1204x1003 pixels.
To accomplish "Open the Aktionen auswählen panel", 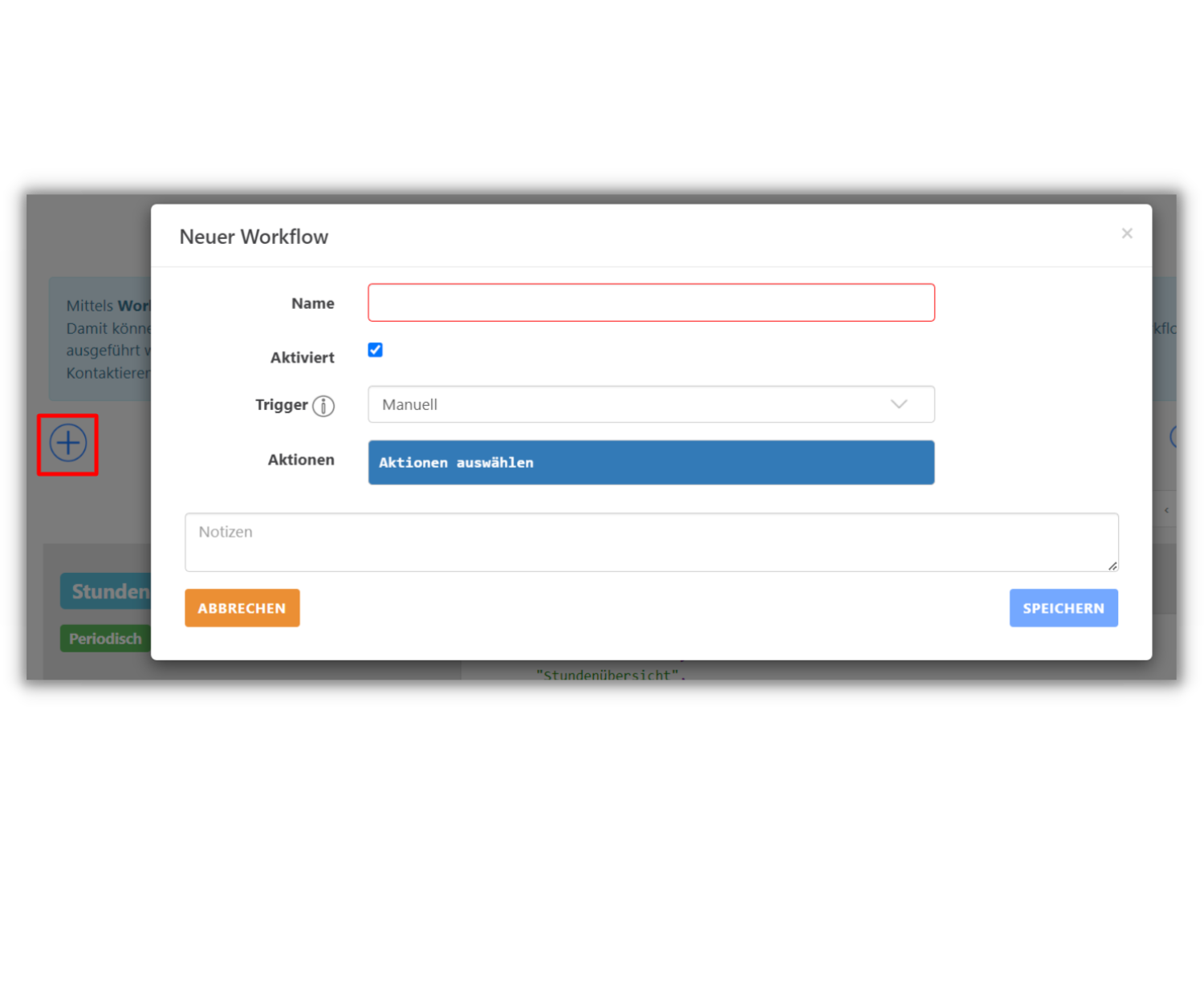I will pyautogui.click(x=650, y=462).
